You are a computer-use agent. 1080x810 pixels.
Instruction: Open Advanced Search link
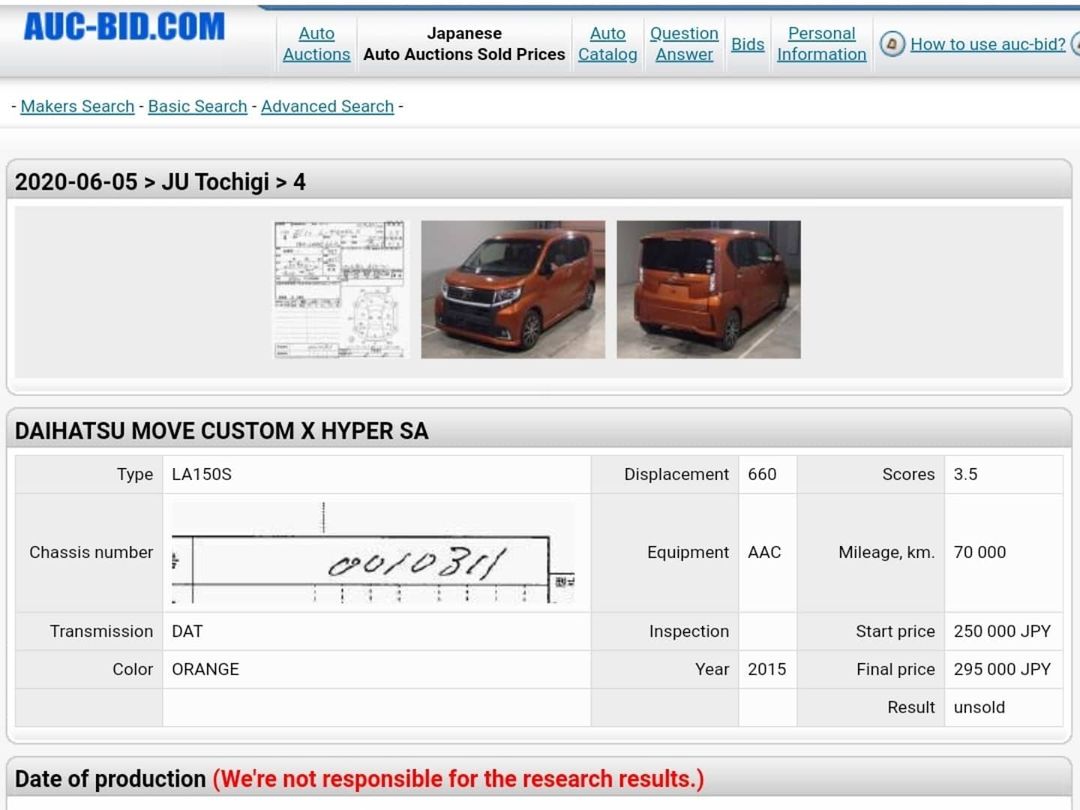327,106
